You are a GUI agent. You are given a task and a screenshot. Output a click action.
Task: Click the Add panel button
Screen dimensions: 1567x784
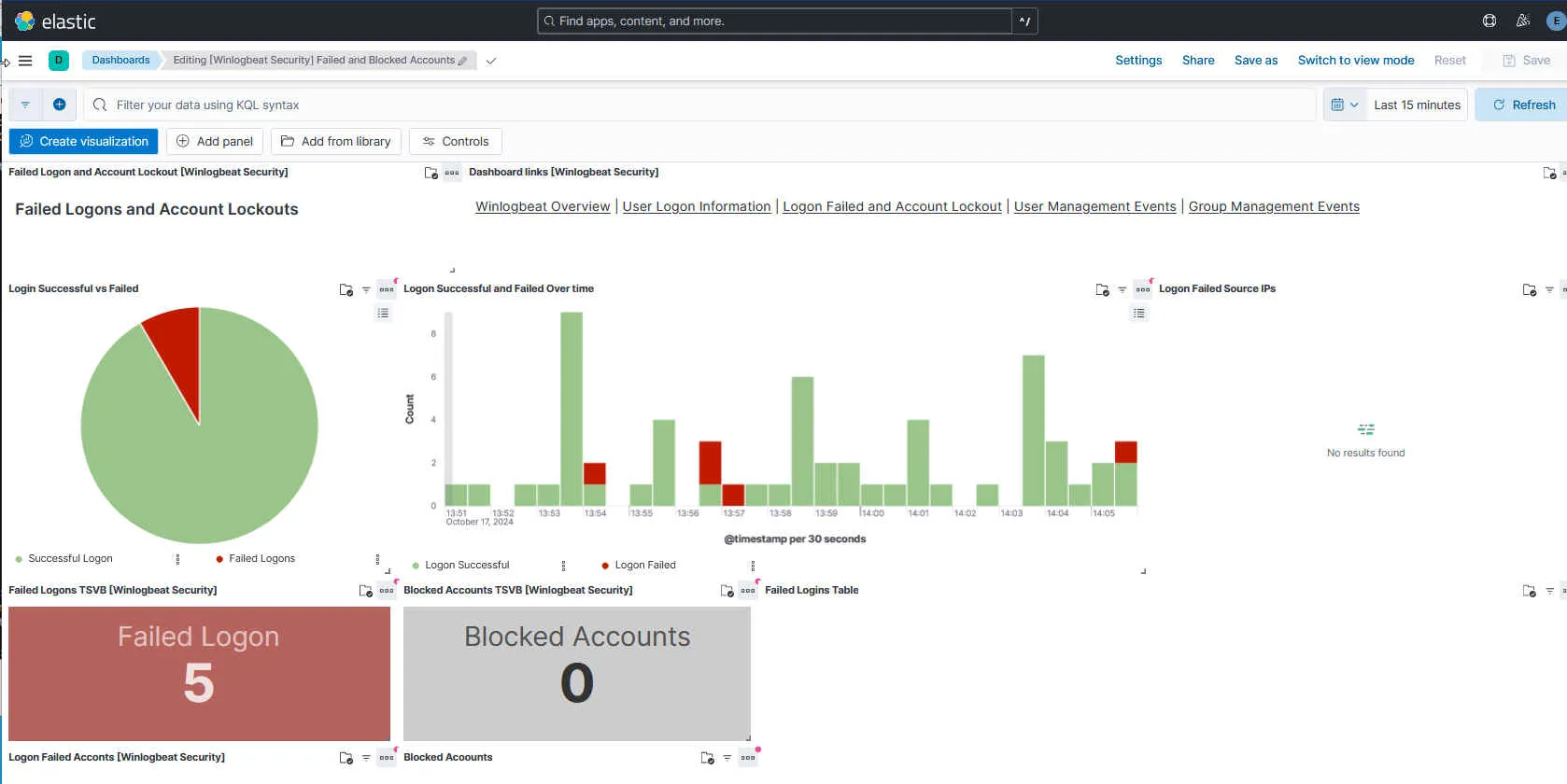point(215,141)
